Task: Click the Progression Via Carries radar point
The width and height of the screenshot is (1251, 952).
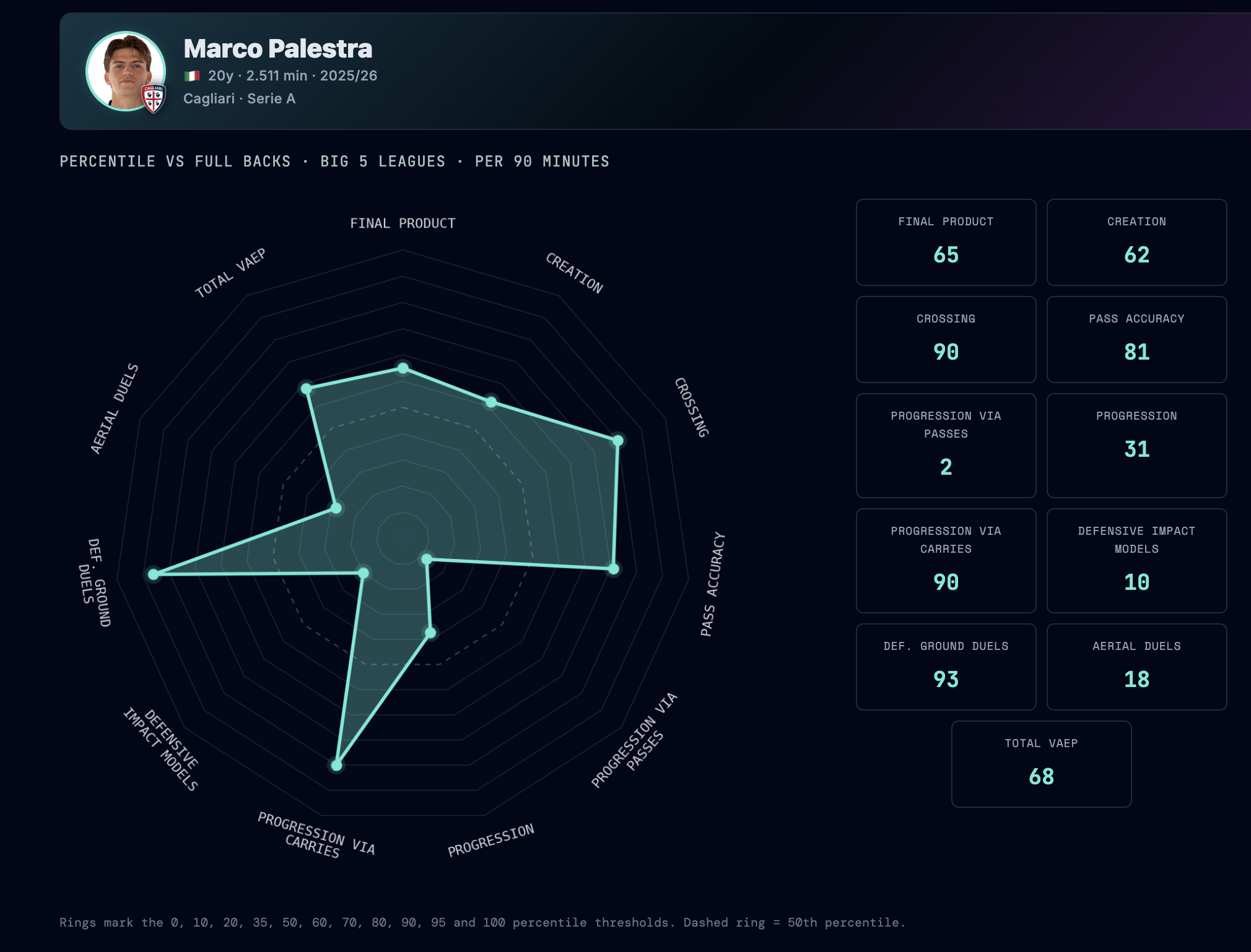Action: click(x=336, y=766)
